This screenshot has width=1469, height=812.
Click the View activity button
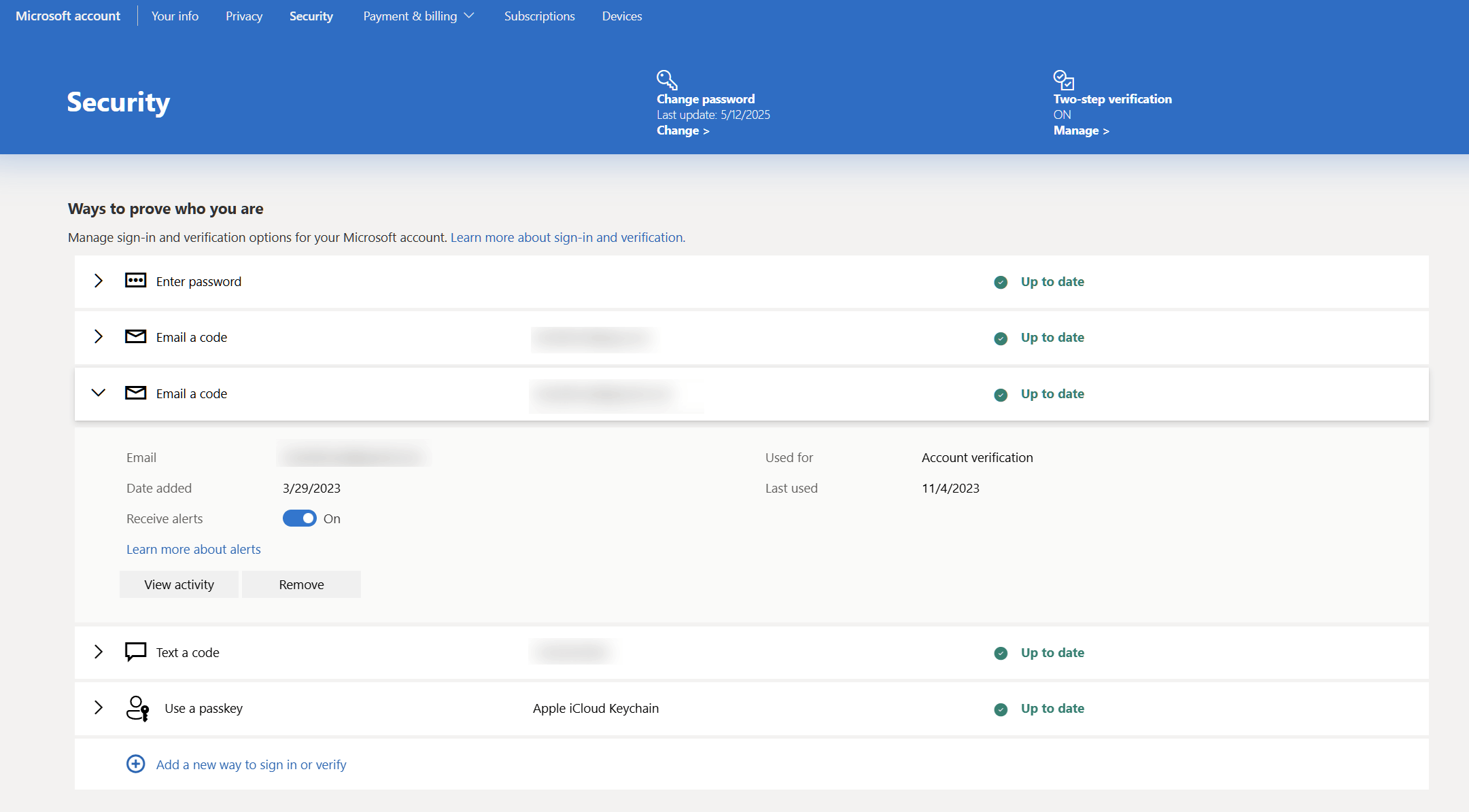[x=179, y=584]
